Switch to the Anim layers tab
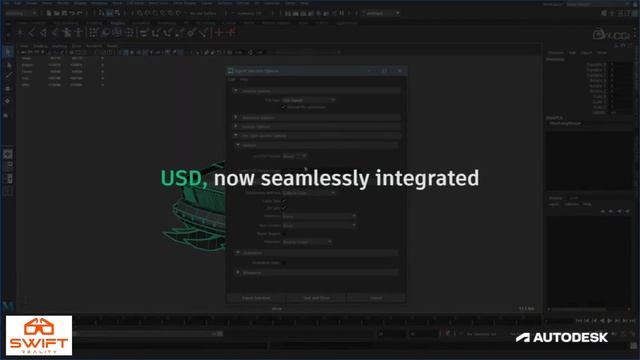 (x=574, y=198)
